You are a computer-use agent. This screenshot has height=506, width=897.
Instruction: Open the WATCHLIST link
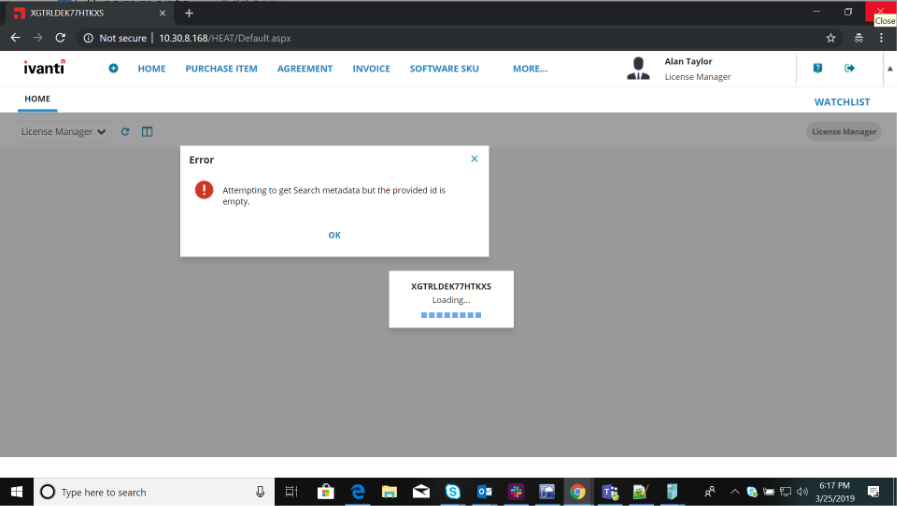click(841, 102)
